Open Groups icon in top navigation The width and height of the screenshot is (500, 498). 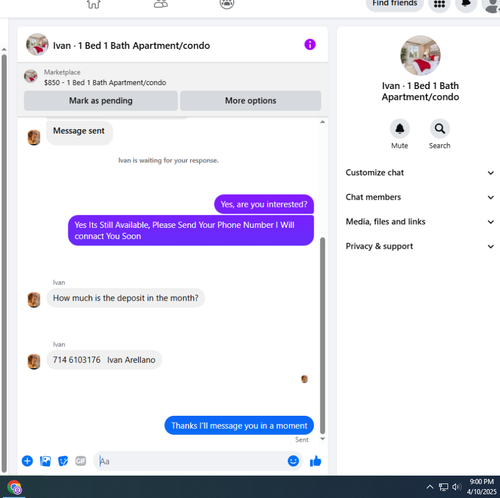click(x=227, y=4)
